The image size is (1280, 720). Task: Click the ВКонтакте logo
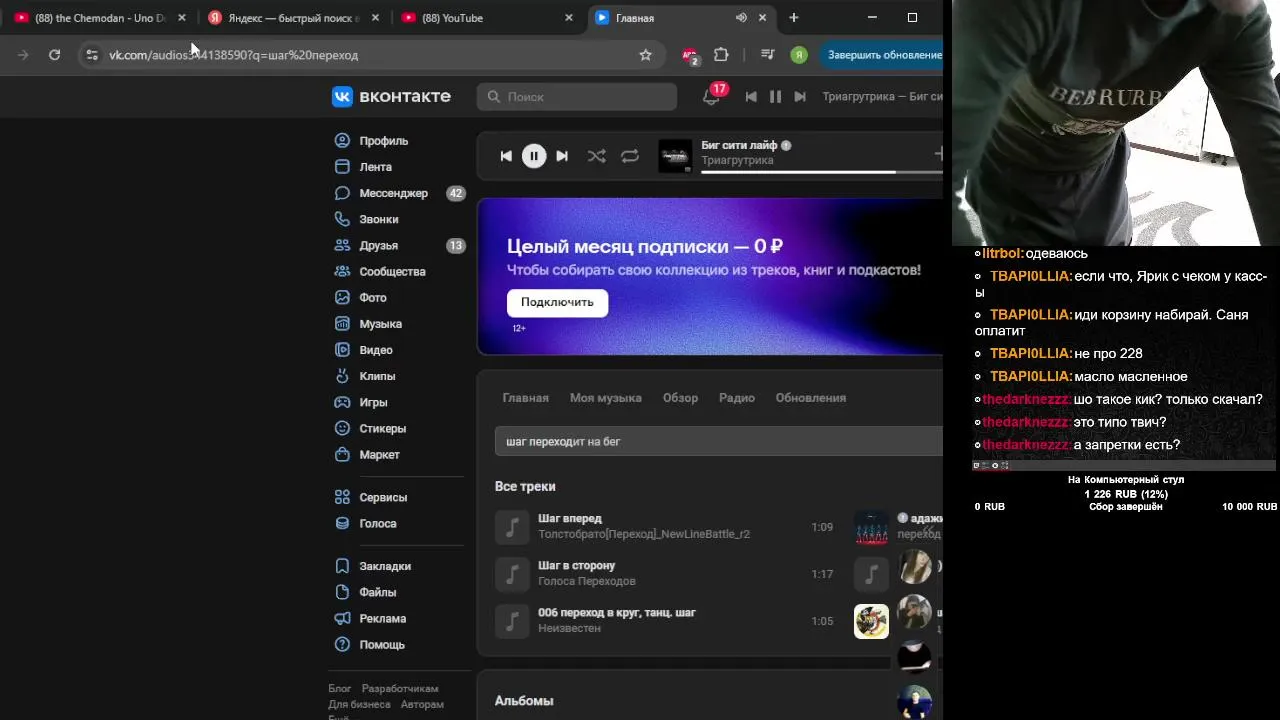(392, 96)
